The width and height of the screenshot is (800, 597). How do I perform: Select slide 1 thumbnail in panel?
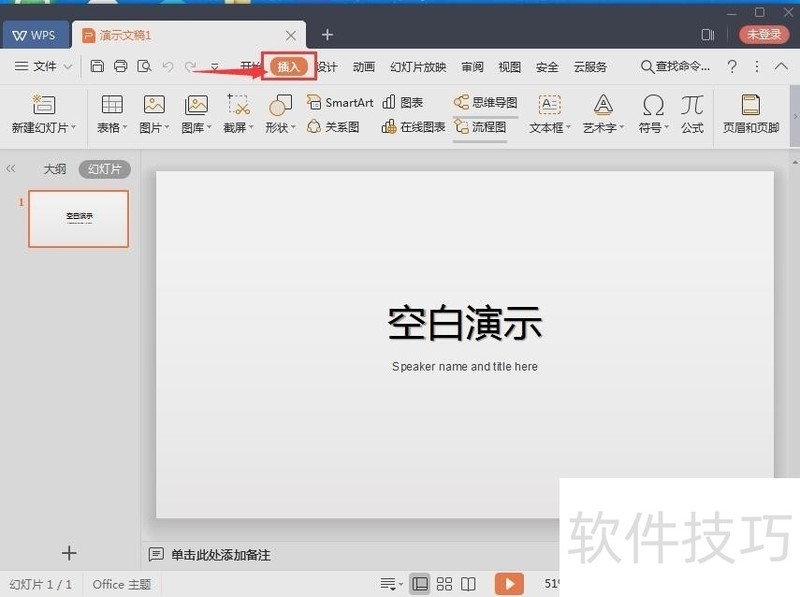pyautogui.click(x=79, y=219)
